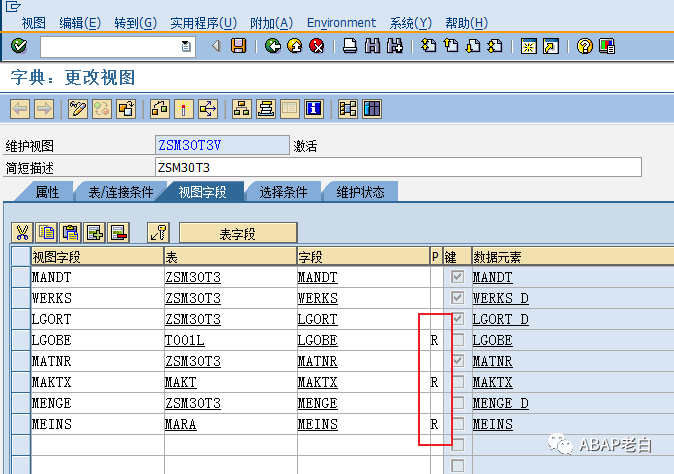The width and height of the screenshot is (674, 474).
Task: Toggle the key checkbox for MENGE row
Action: pos(458,403)
